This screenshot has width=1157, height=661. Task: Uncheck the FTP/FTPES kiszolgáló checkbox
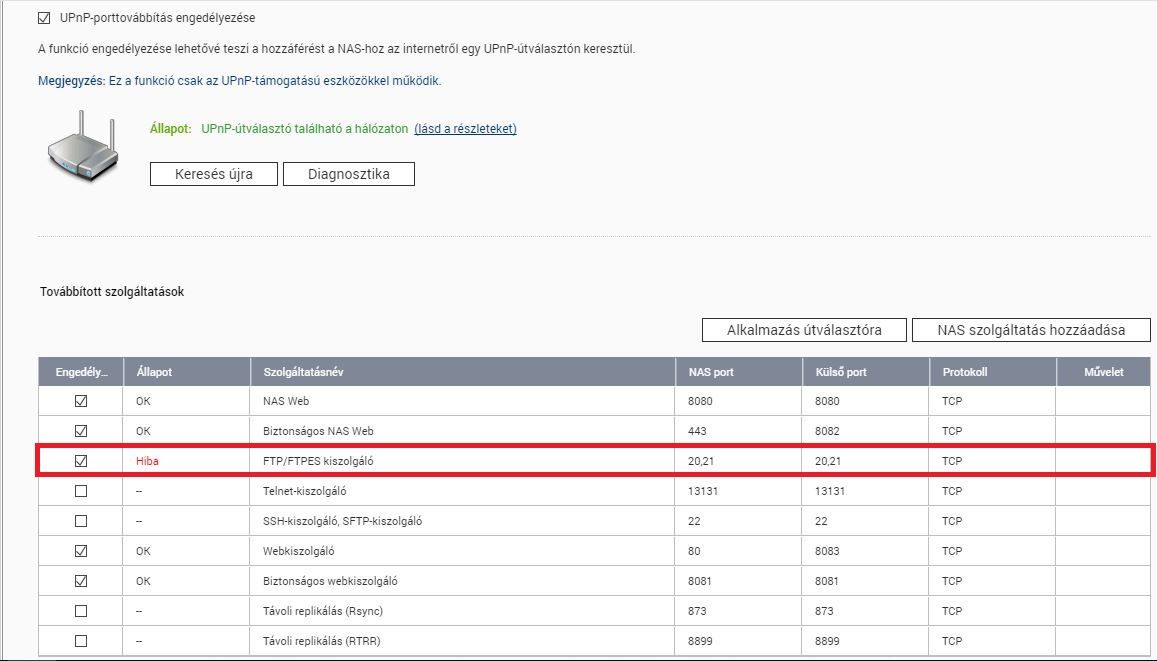[x=81, y=461]
